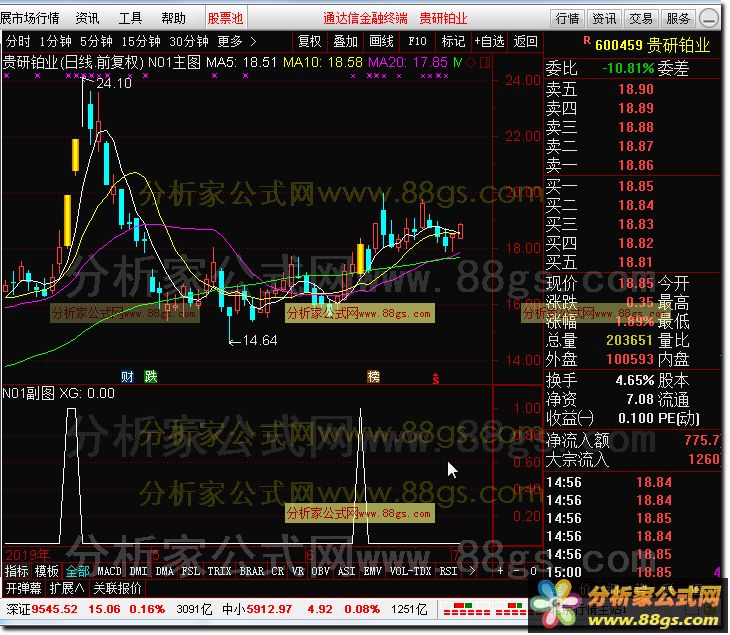Image resolution: width=730 pixels, height=635 pixels.
Task: Open the 画线 drawing tool
Action: point(381,41)
